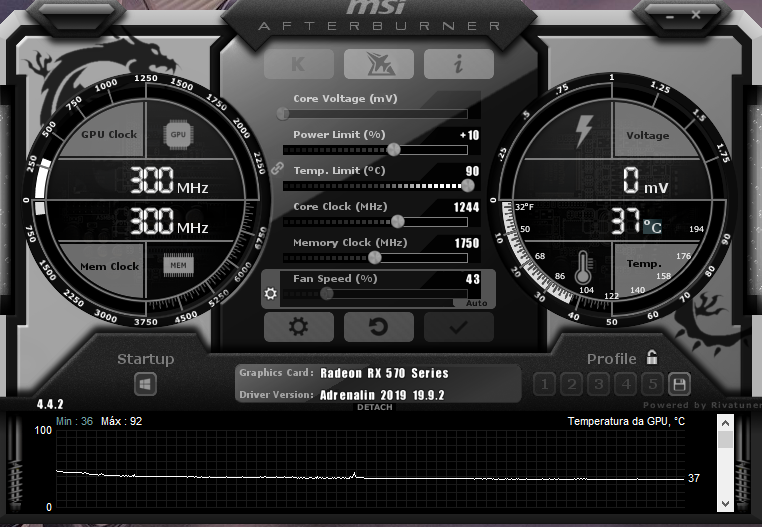
Task: Select profile slot 5
Action: click(x=653, y=385)
